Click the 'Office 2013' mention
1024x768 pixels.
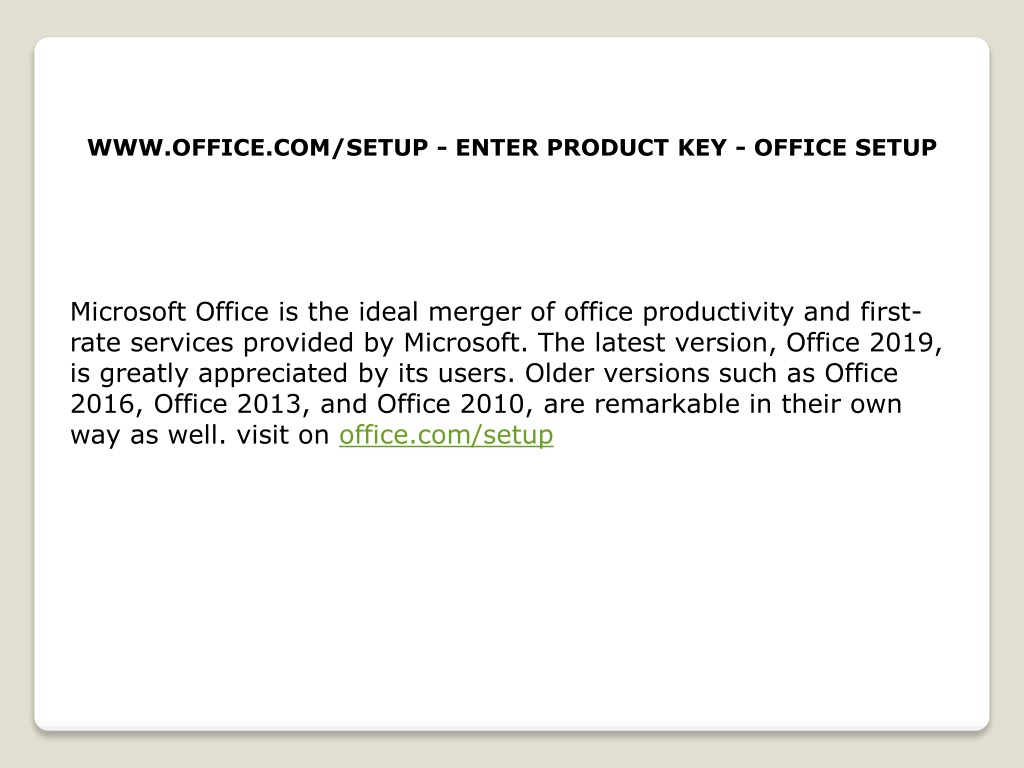227,404
